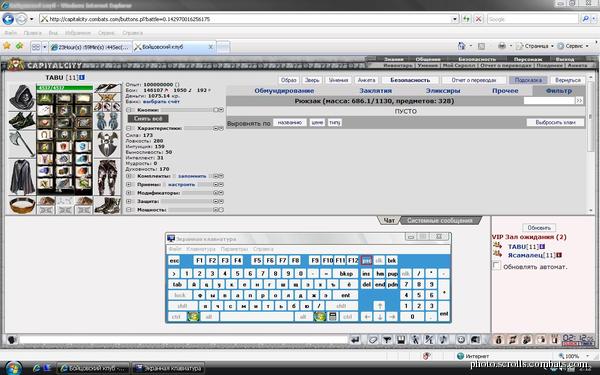Viewport: 600px width, 375px height.
Task: Open smileys with the smiley face icon
Action: (x=461, y=340)
